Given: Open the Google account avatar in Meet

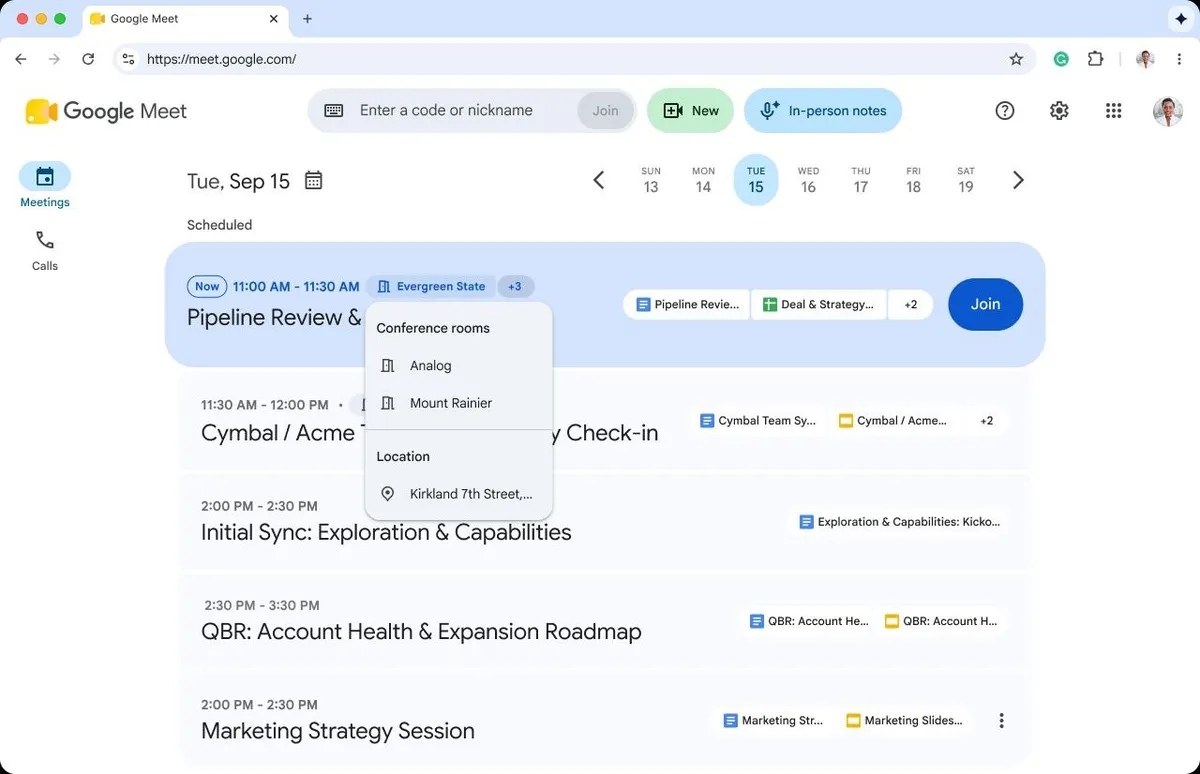Looking at the screenshot, I should (1167, 111).
